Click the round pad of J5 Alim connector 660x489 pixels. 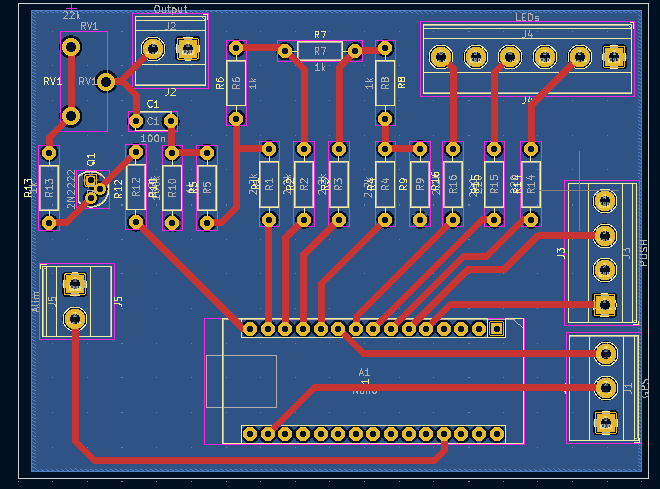(75, 319)
